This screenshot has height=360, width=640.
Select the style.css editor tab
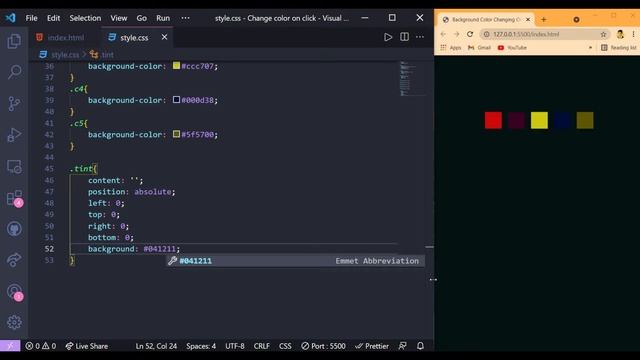[x=134, y=37]
